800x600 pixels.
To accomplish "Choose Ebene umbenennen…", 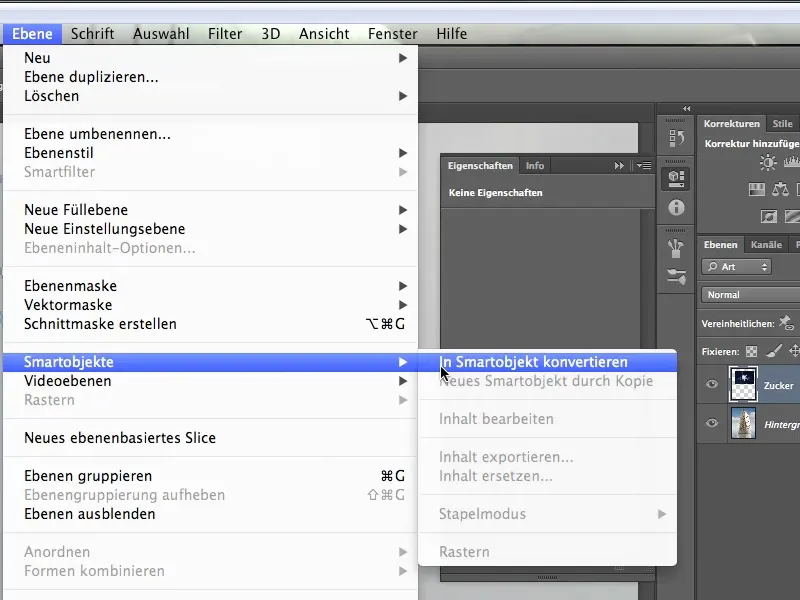I will pyautogui.click(x=210, y=134).
